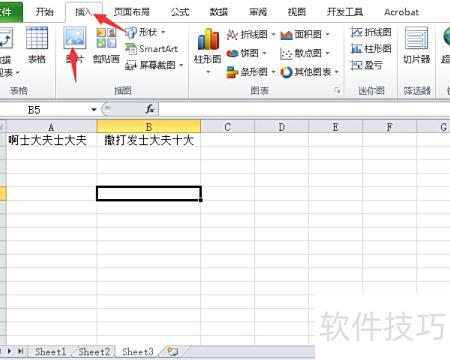The height and width of the screenshot is (360, 450).
Task: Click the last sheet navigation arrow
Action: pyautogui.click(x=21, y=351)
